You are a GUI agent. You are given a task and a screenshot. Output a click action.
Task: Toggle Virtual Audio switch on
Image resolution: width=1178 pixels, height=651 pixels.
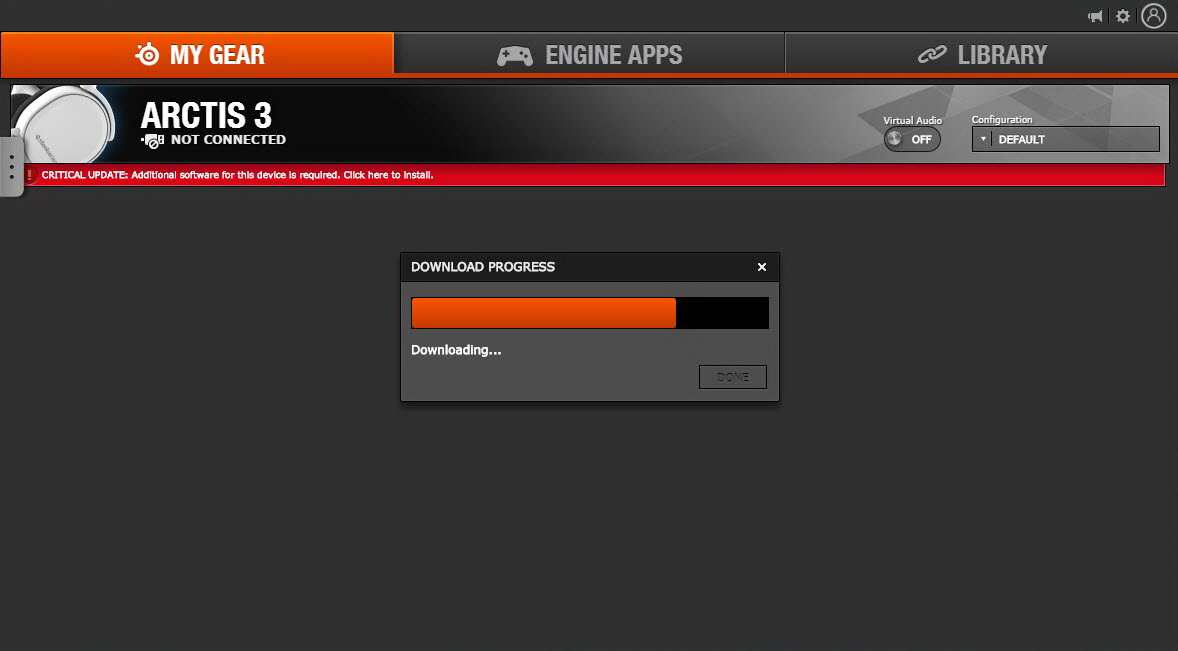pos(912,140)
